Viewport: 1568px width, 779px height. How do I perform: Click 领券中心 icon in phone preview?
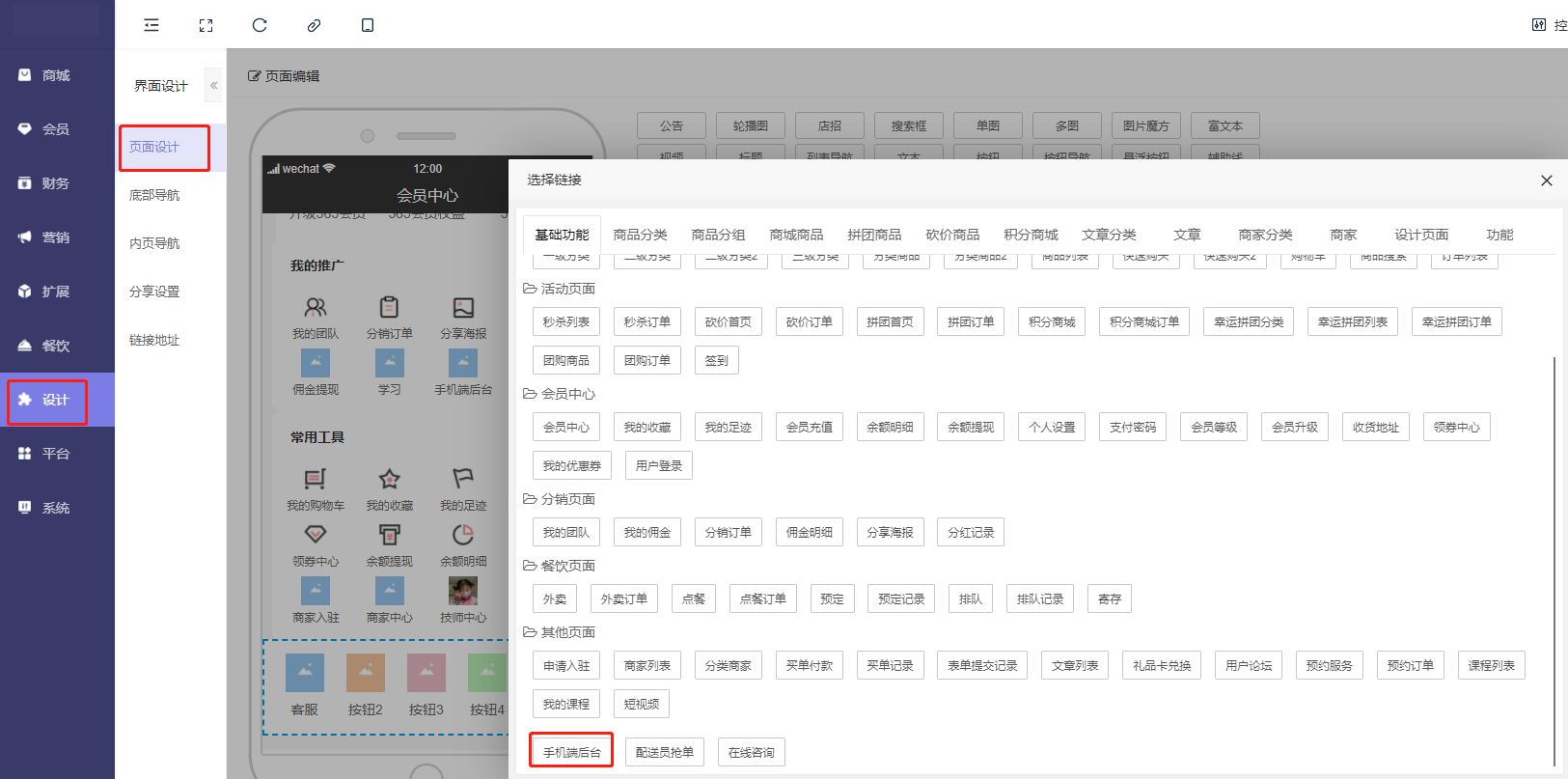pyautogui.click(x=316, y=535)
